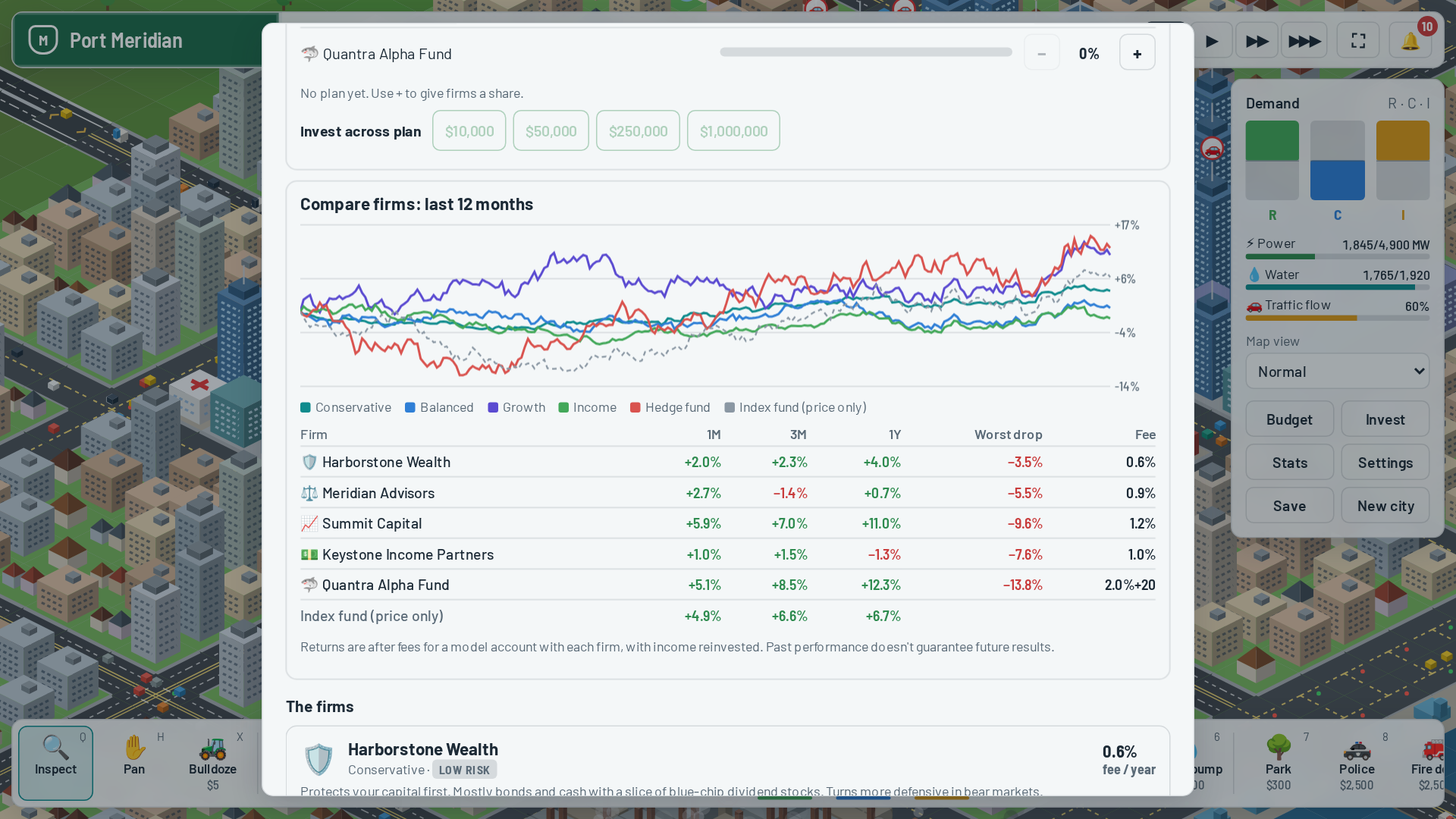Screen dimensions: 1456x819
Task: Select the Pan hand tool
Action: coord(134,763)
